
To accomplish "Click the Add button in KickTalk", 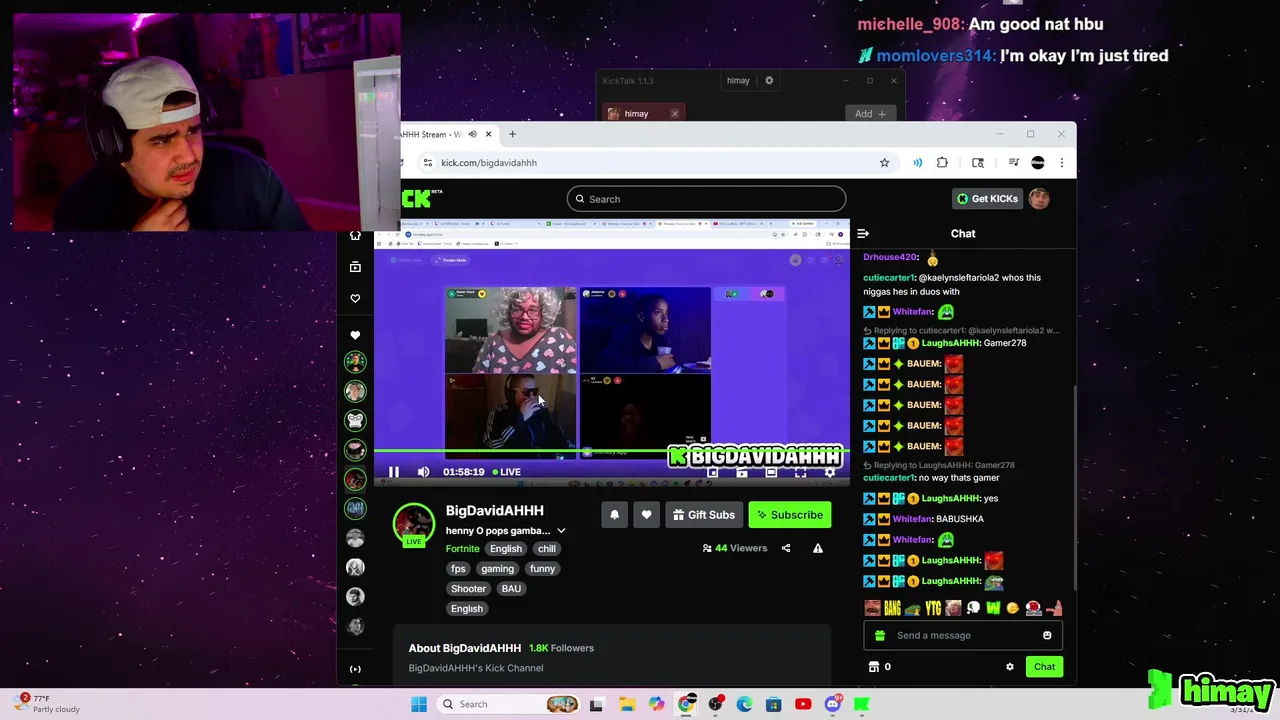I will [x=870, y=114].
